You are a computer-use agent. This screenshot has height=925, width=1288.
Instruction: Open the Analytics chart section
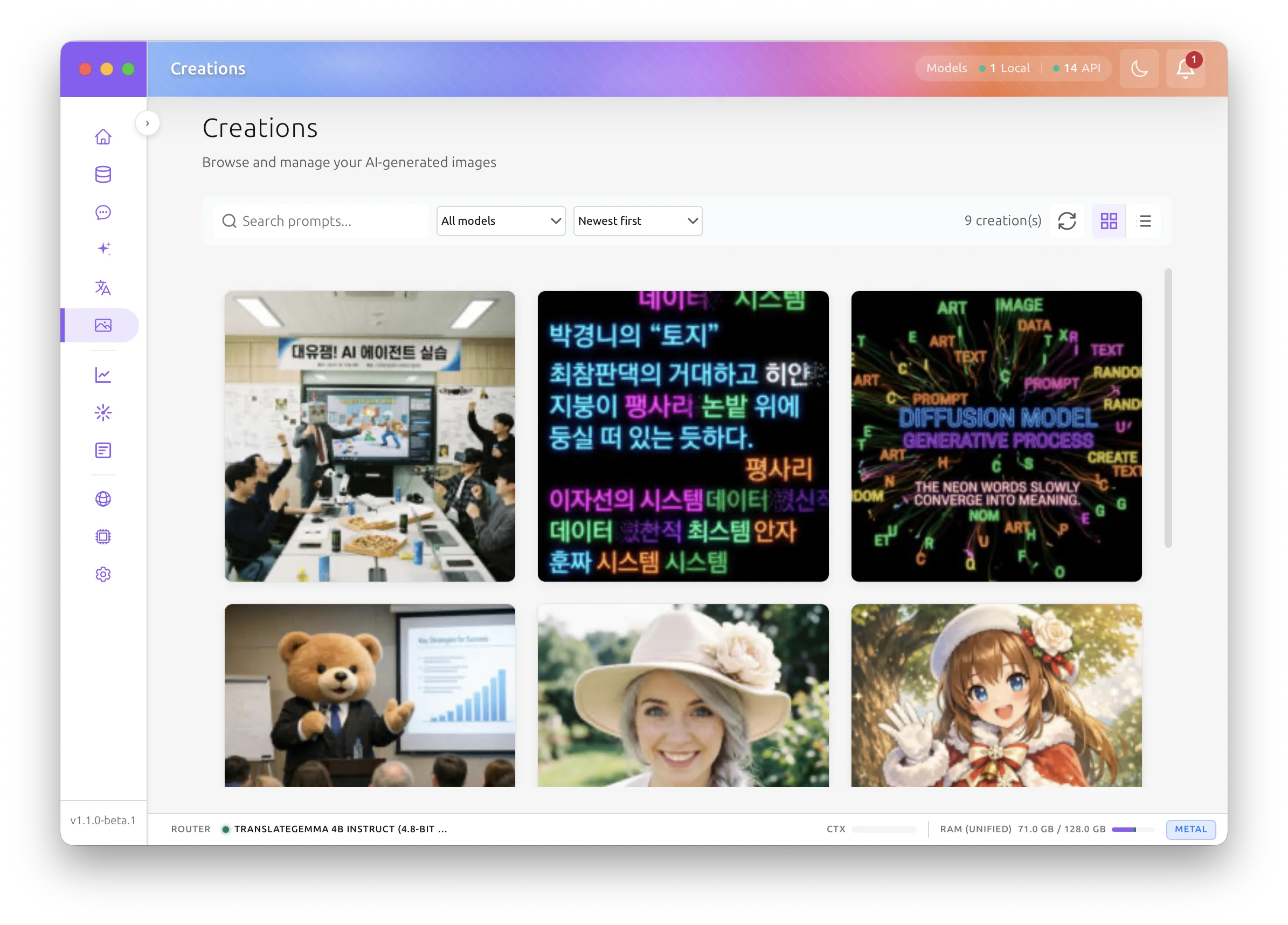coord(103,375)
